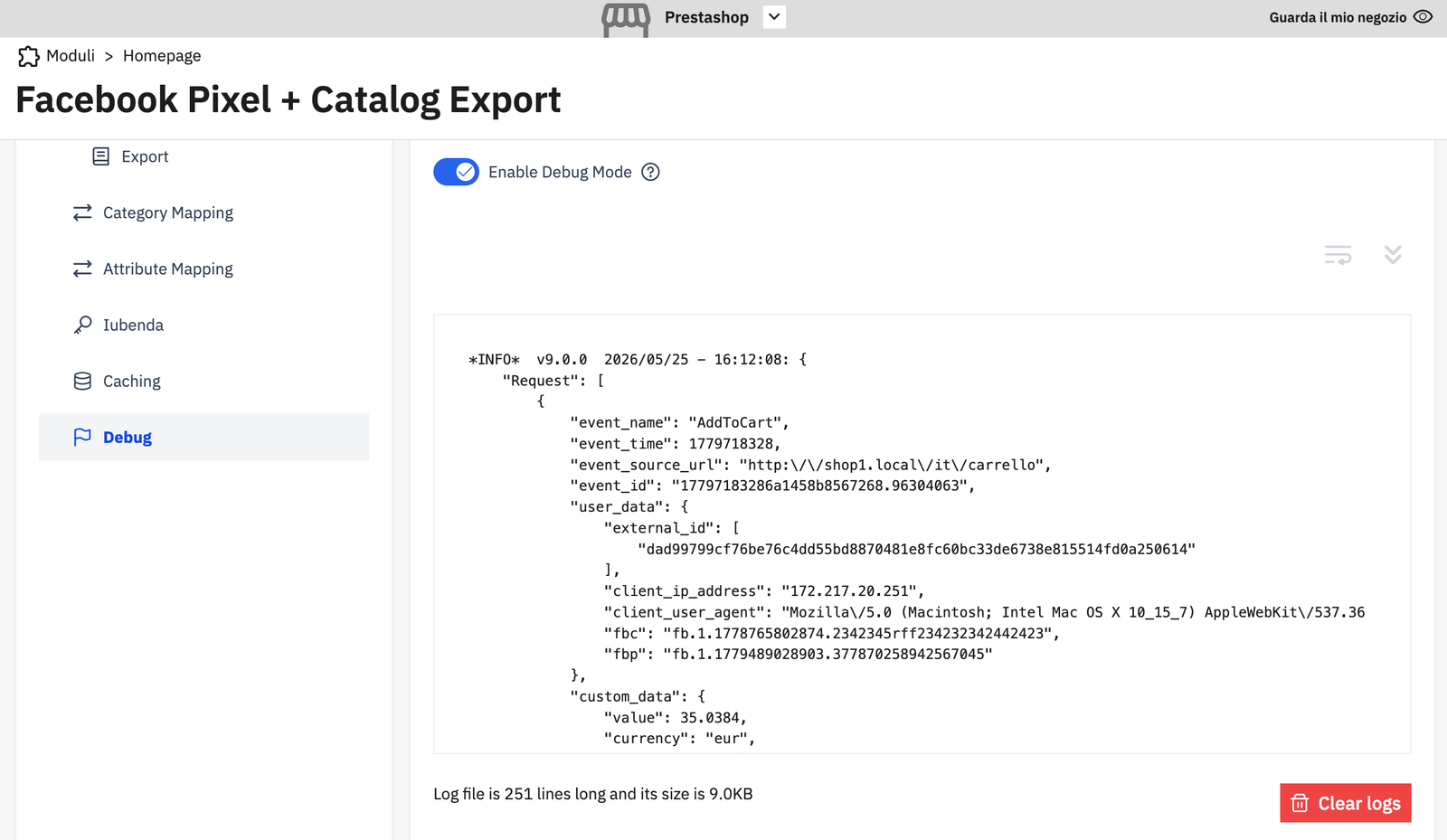
Task: Click the Moduli puzzle icon
Action: (29, 56)
